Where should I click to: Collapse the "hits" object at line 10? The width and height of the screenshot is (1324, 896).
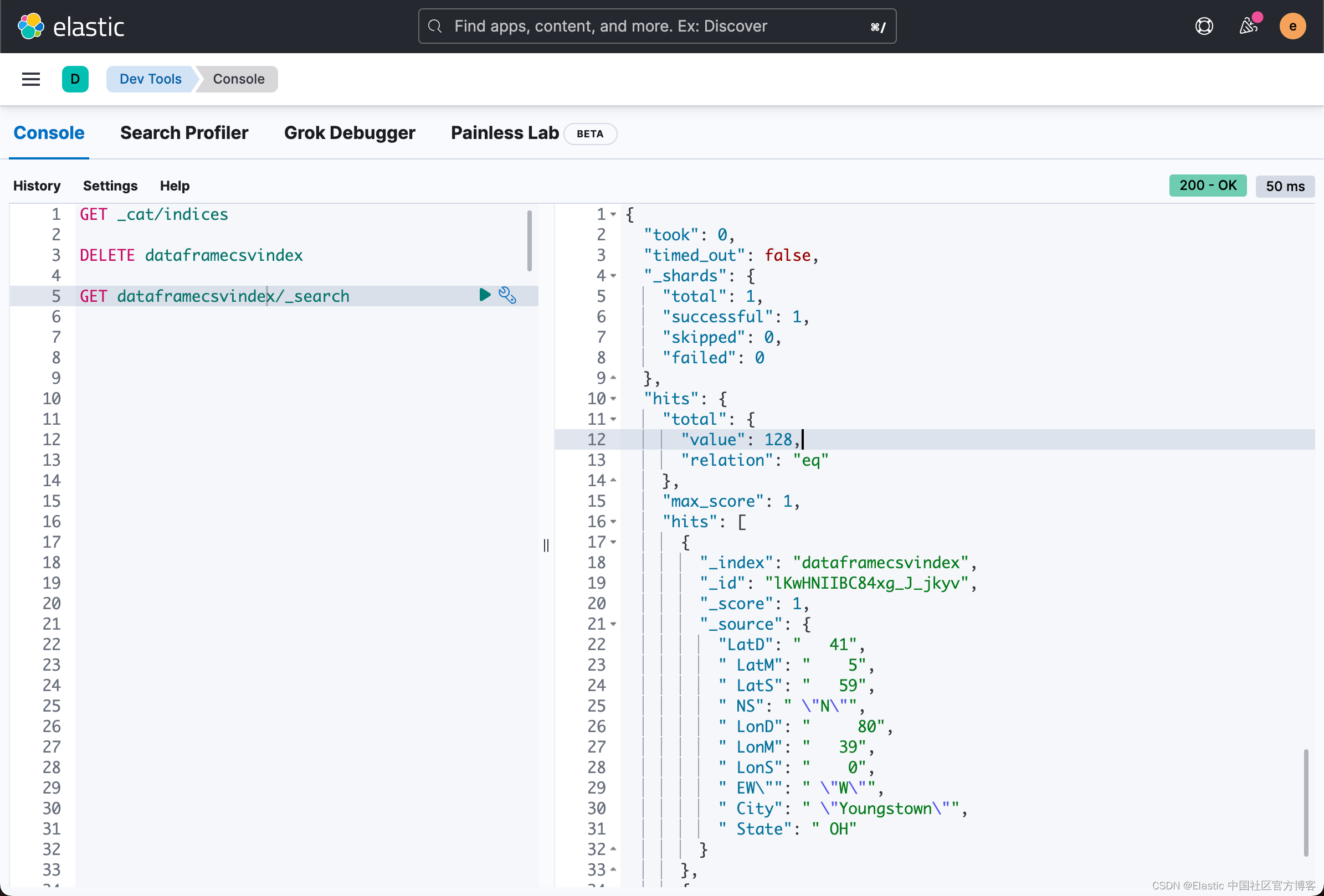(x=614, y=399)
